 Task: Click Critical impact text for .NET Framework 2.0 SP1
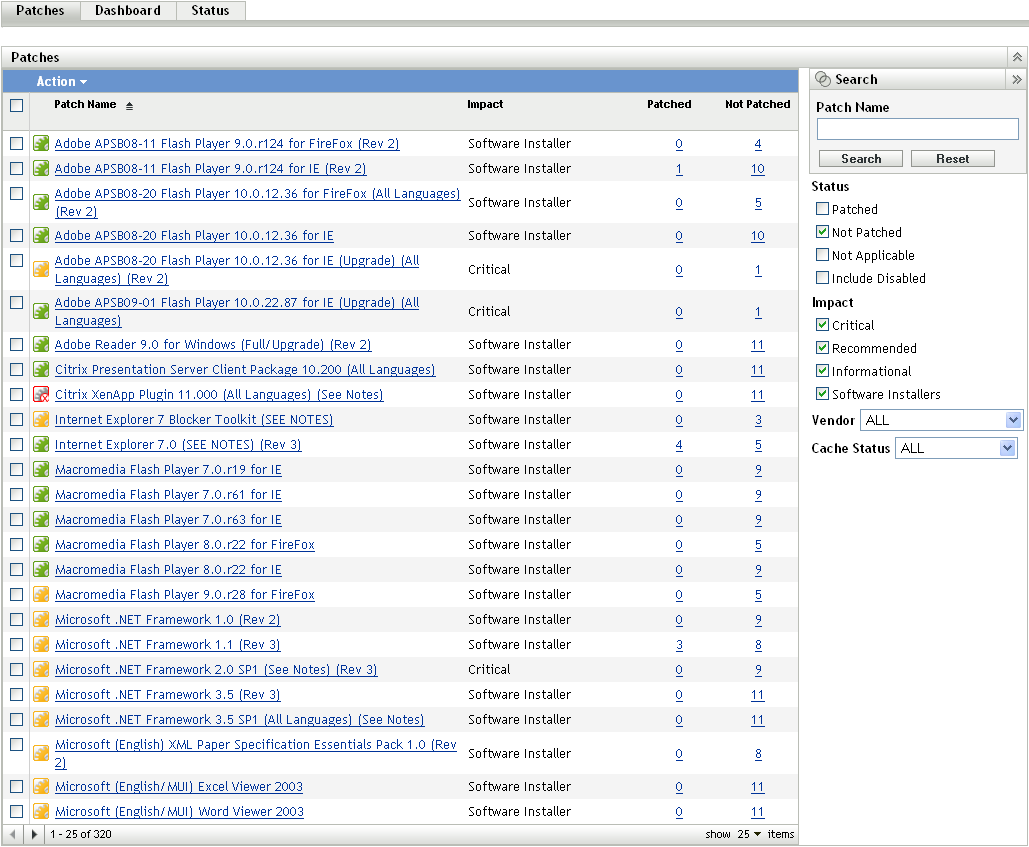[489, 669]
